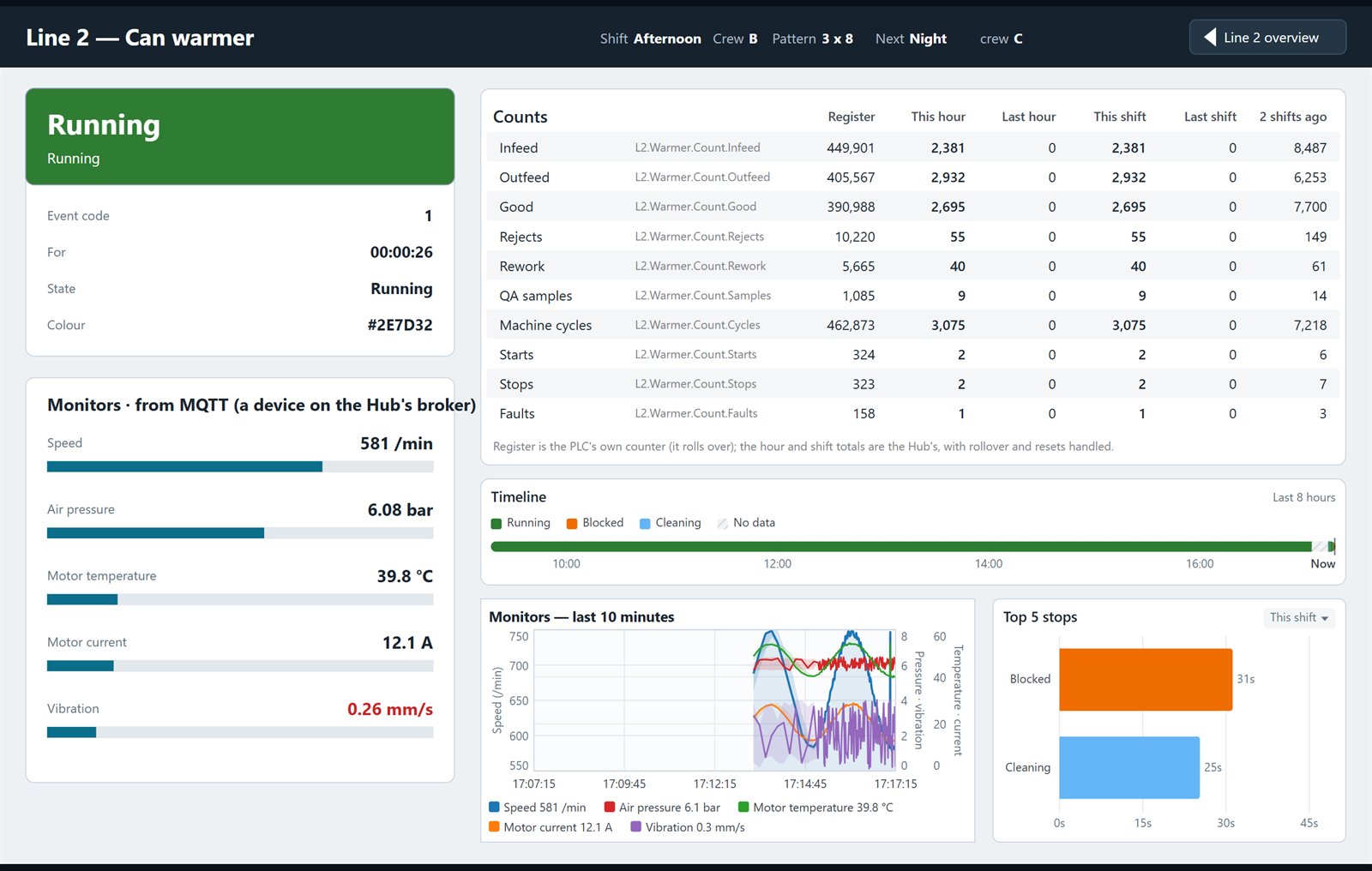
Task: Toggle Speed 581 /min series in chart legend
Action: pos(538,808)
